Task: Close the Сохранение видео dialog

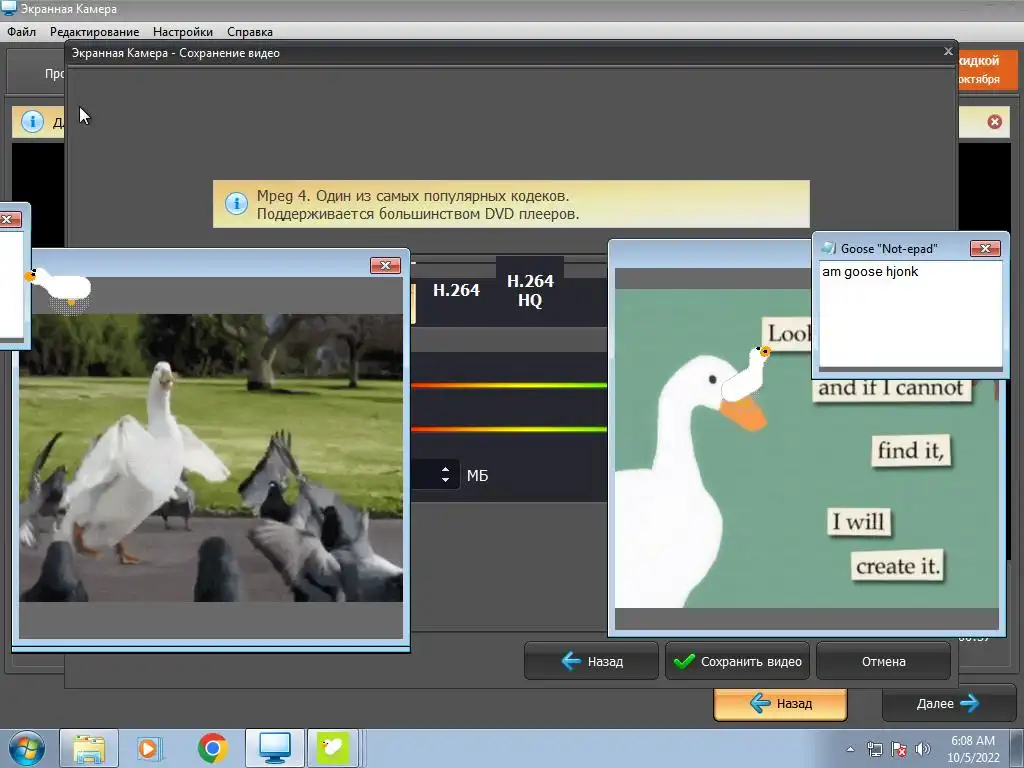Action: tap(948, 51)
